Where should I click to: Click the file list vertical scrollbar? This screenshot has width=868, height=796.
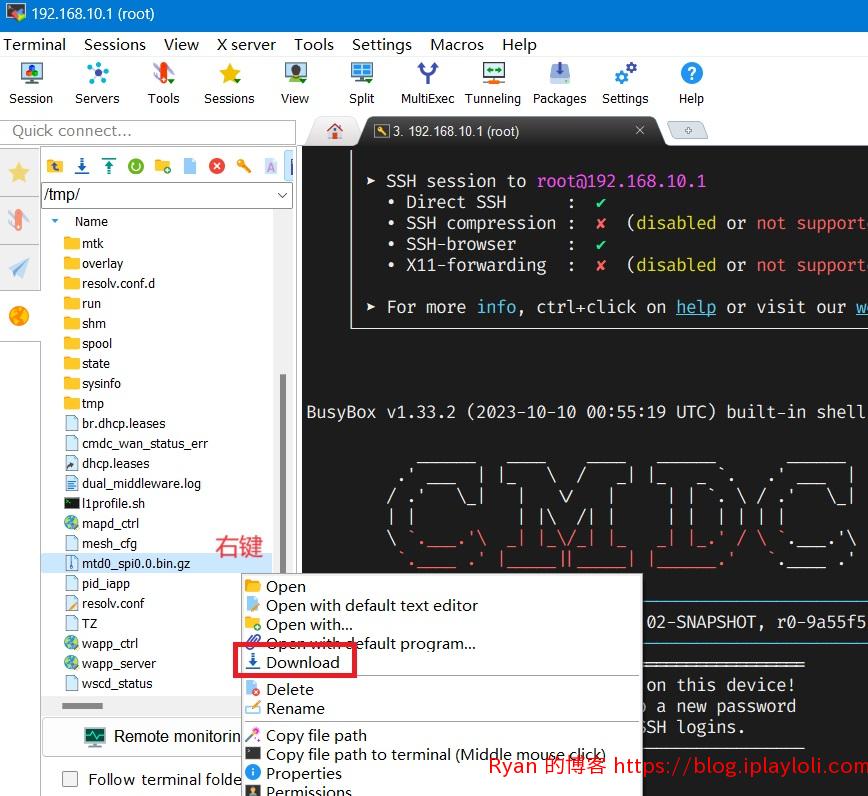tap(283, 472)
